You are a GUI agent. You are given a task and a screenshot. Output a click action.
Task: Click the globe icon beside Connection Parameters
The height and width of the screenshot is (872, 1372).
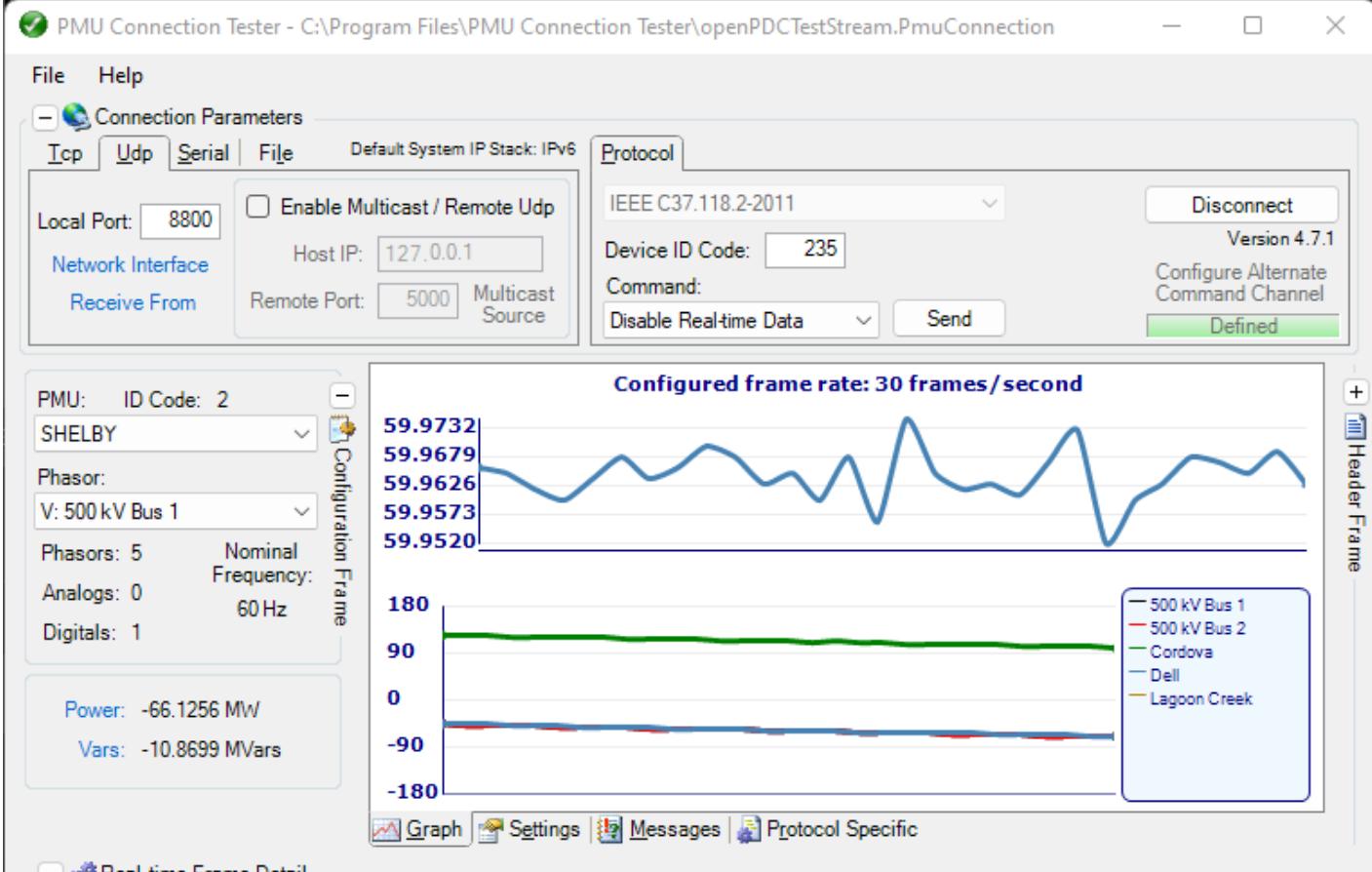[76, 116]
